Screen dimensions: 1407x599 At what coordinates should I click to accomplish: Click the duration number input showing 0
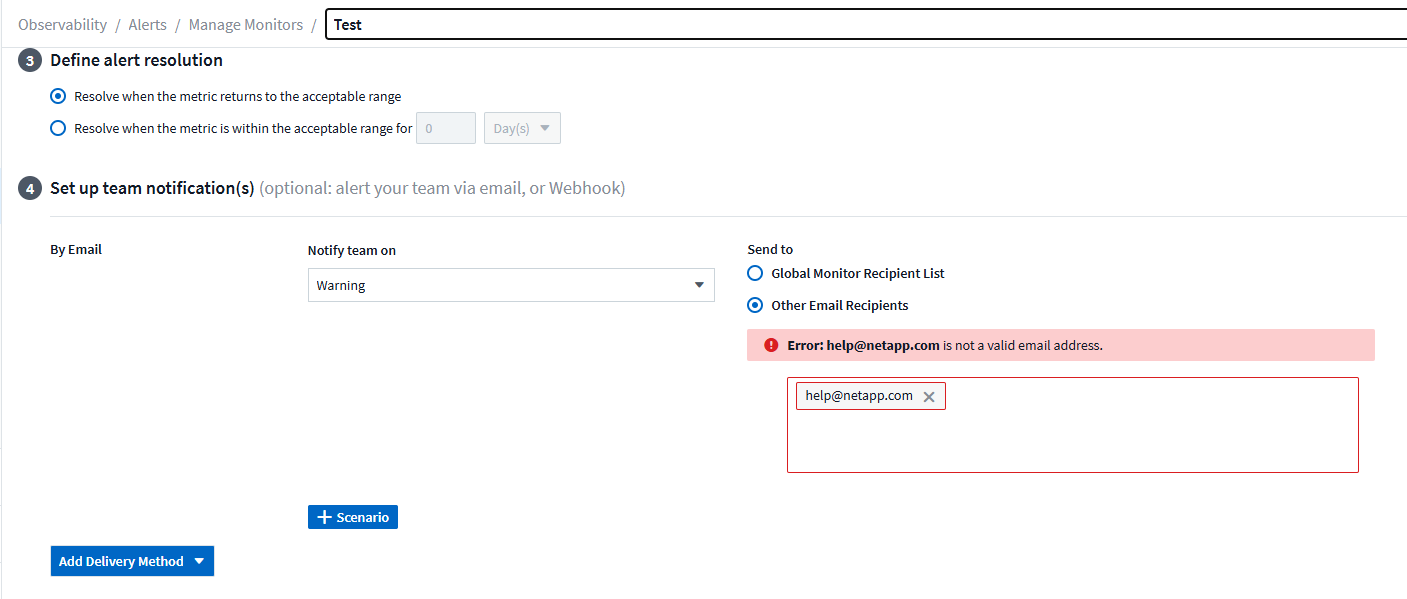click(x=445, y=129)
